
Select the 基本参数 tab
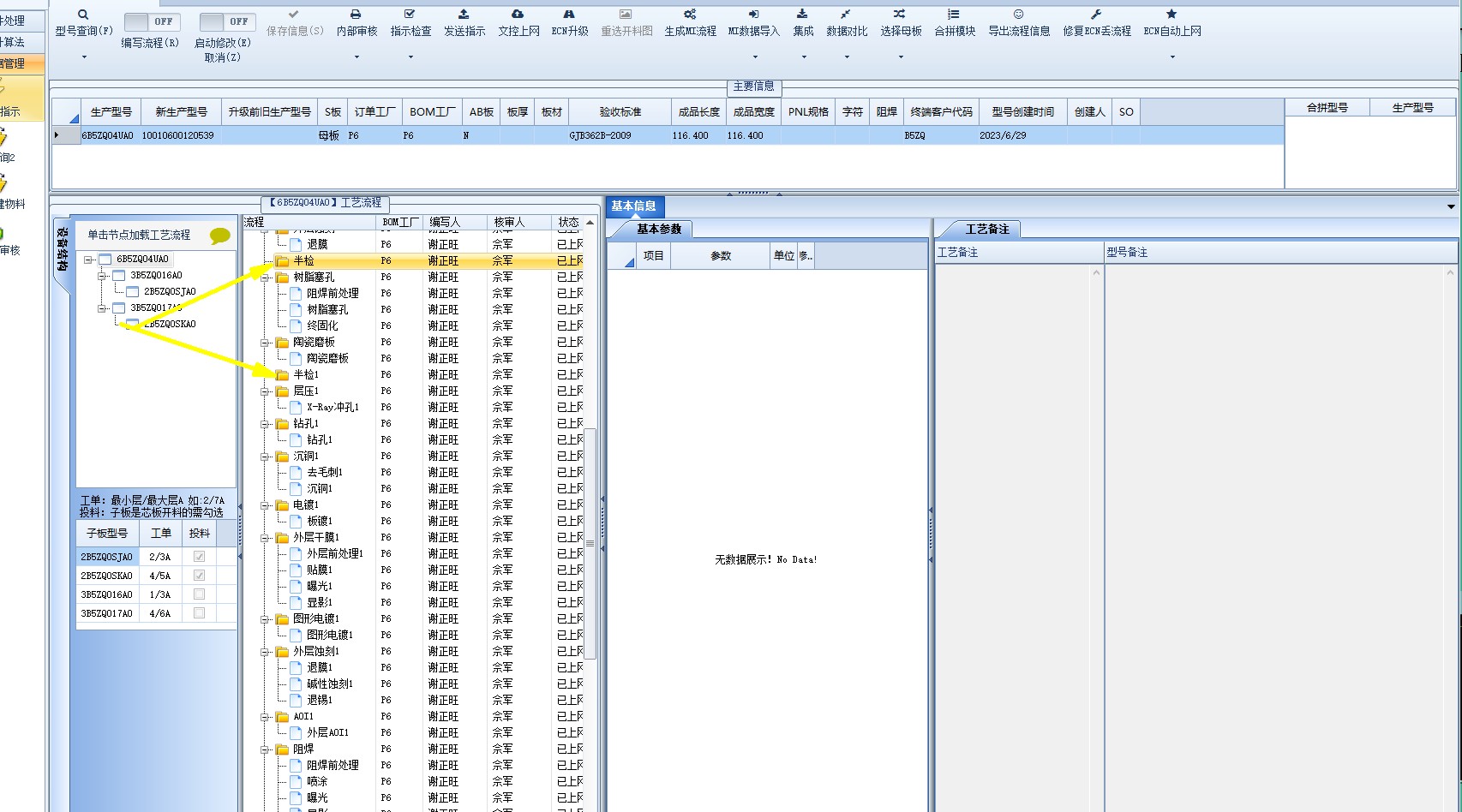coord(658,229)
